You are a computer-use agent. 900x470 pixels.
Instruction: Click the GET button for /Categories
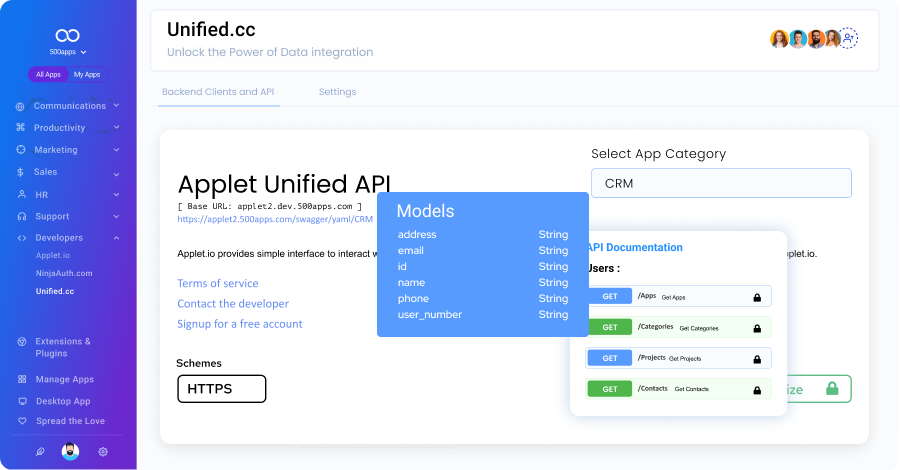point(609,327)
